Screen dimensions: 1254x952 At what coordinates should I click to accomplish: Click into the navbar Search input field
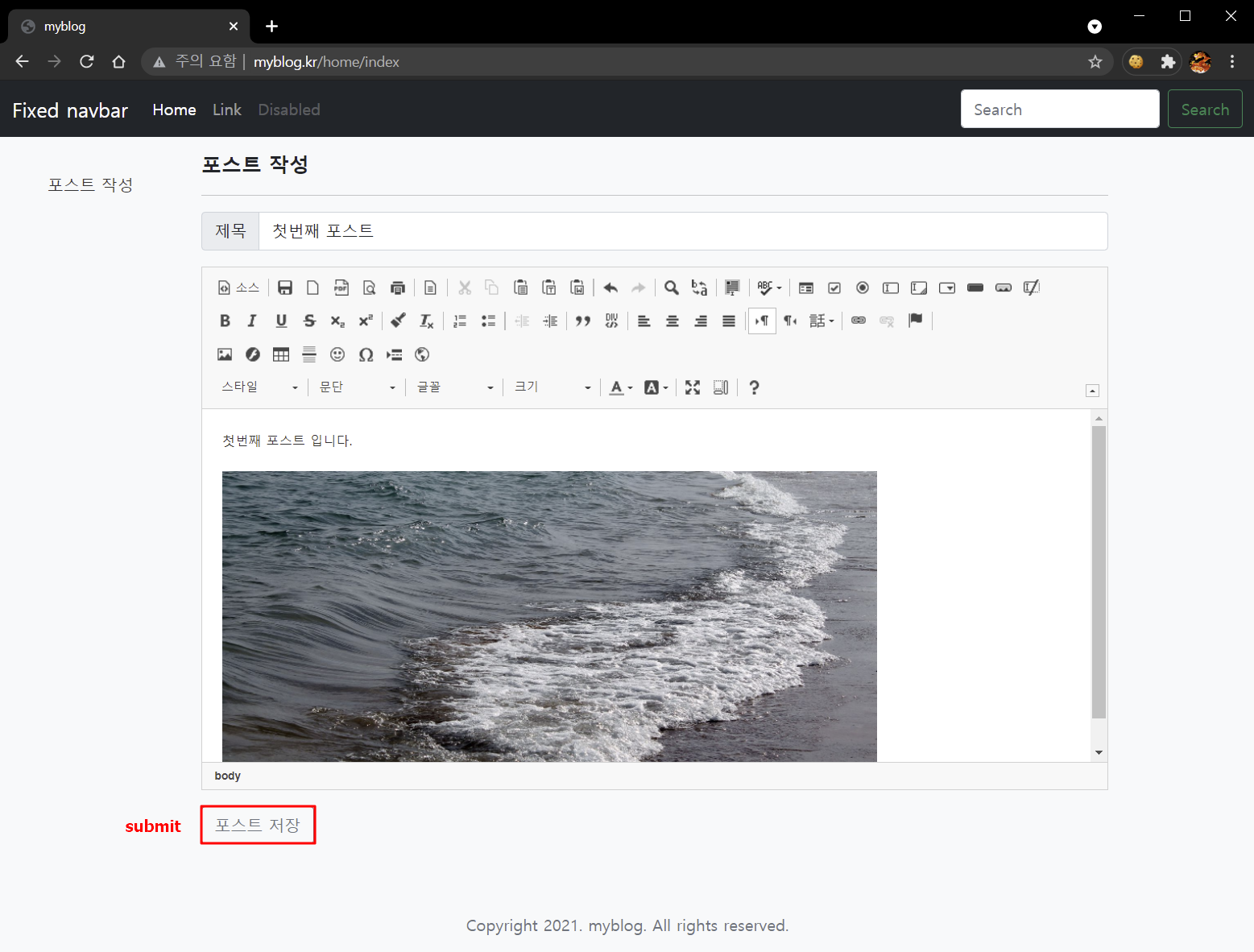click(x=1059, y=110)
